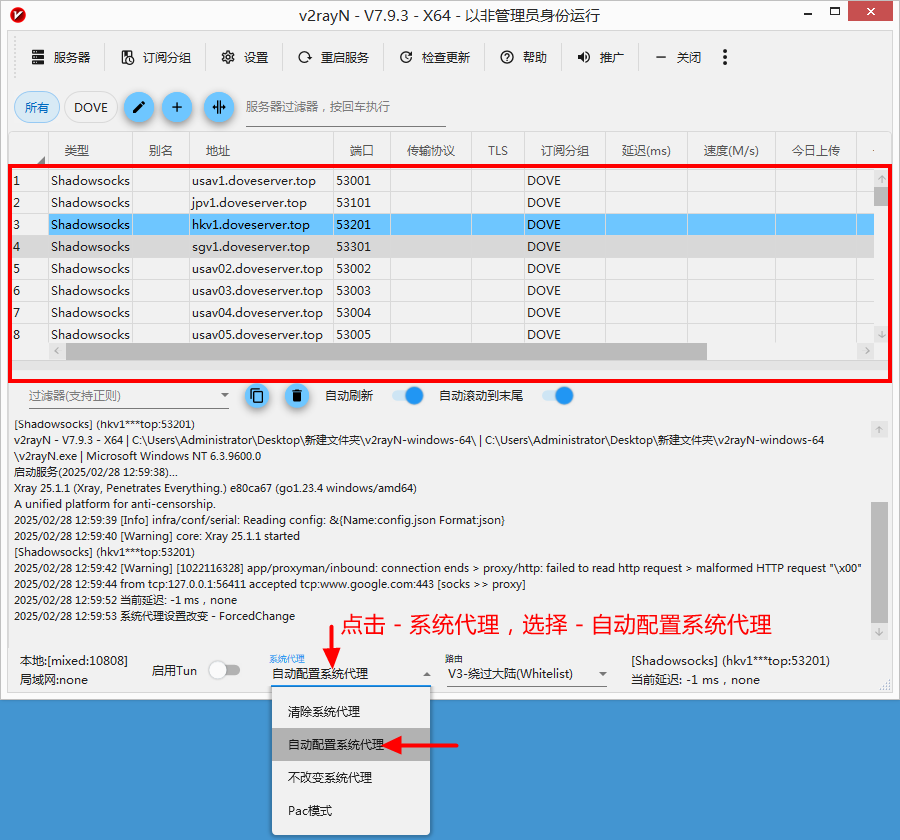Screen dimensions: 900x840
Task: Toggle the 自动滚动到末尾 switch
Action: point(558,396)
